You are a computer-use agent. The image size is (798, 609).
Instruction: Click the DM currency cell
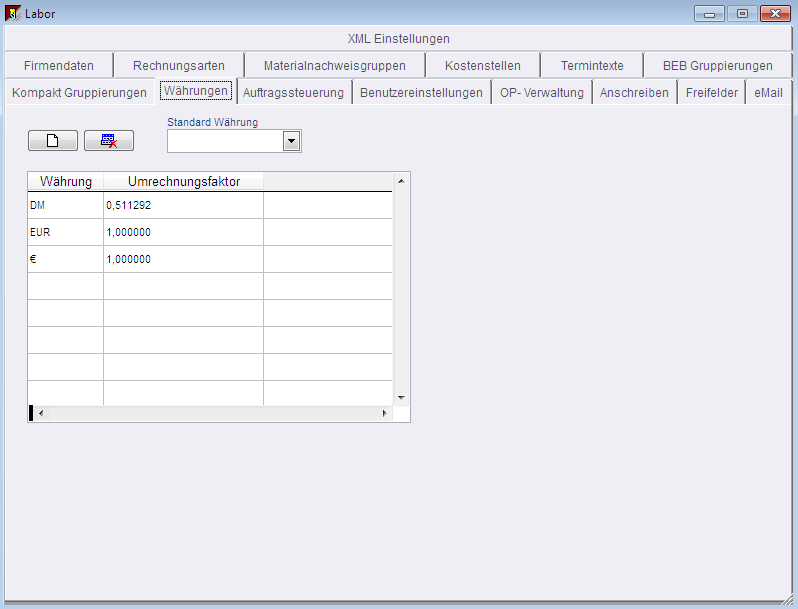65,205
